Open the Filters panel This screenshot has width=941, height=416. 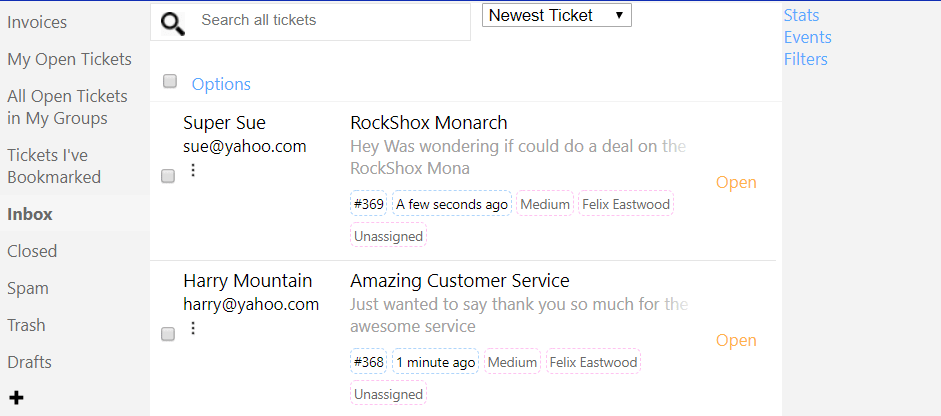coord(805,59)
